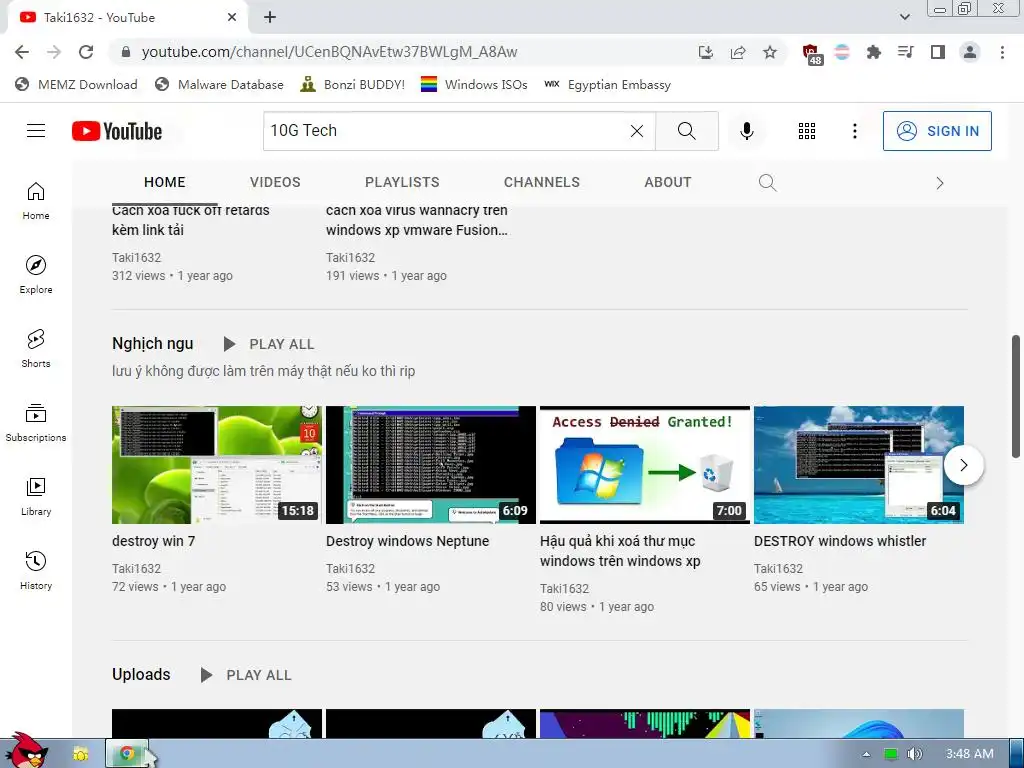Open the Bonzi BUDDY! bookmark

[x=352, y=84]
